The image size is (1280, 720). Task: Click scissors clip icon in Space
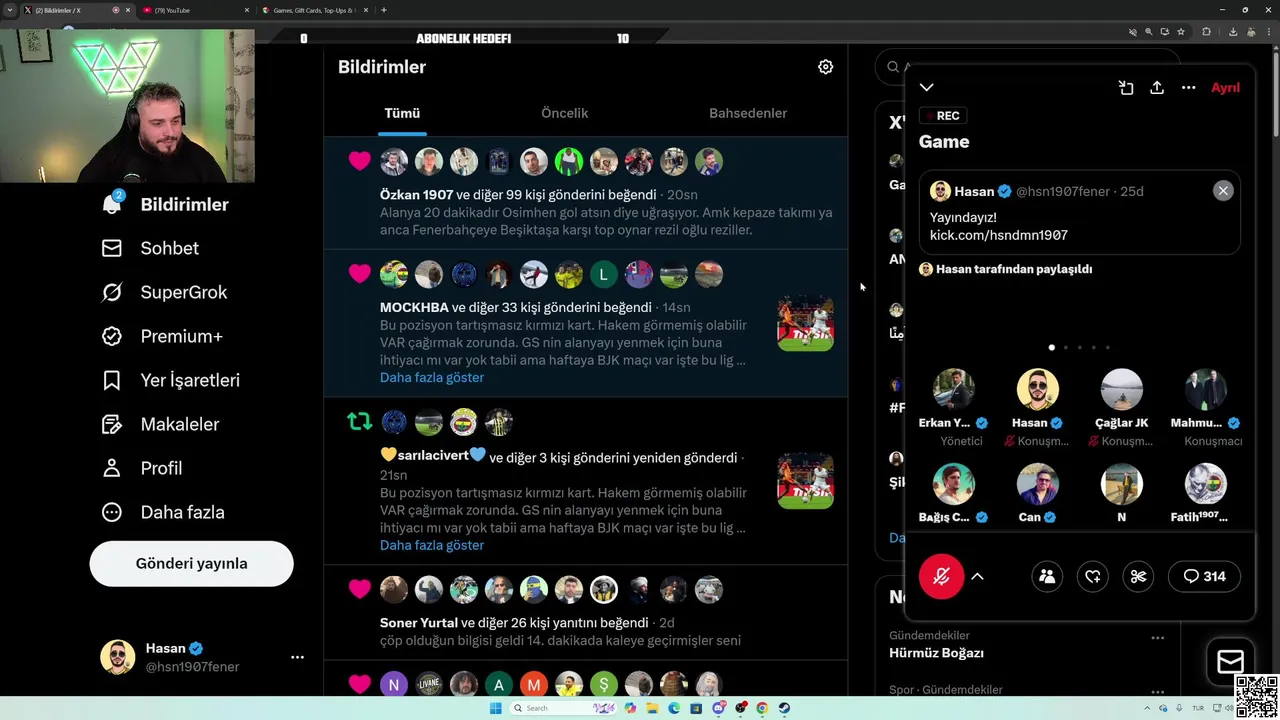(x=1138, y=576)
